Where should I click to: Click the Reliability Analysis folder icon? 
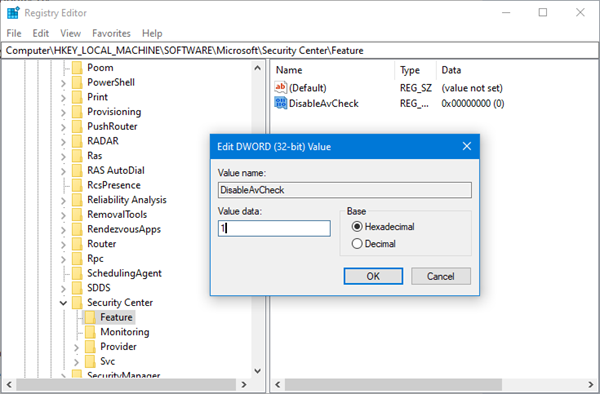click(x=77, y=200)
